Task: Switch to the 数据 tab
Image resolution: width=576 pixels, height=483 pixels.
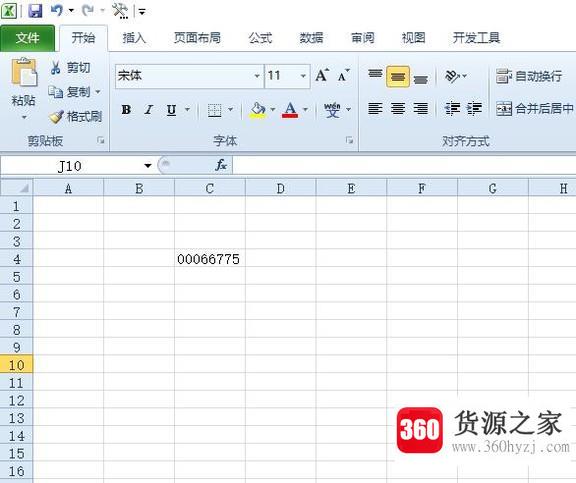Action: 311,38
